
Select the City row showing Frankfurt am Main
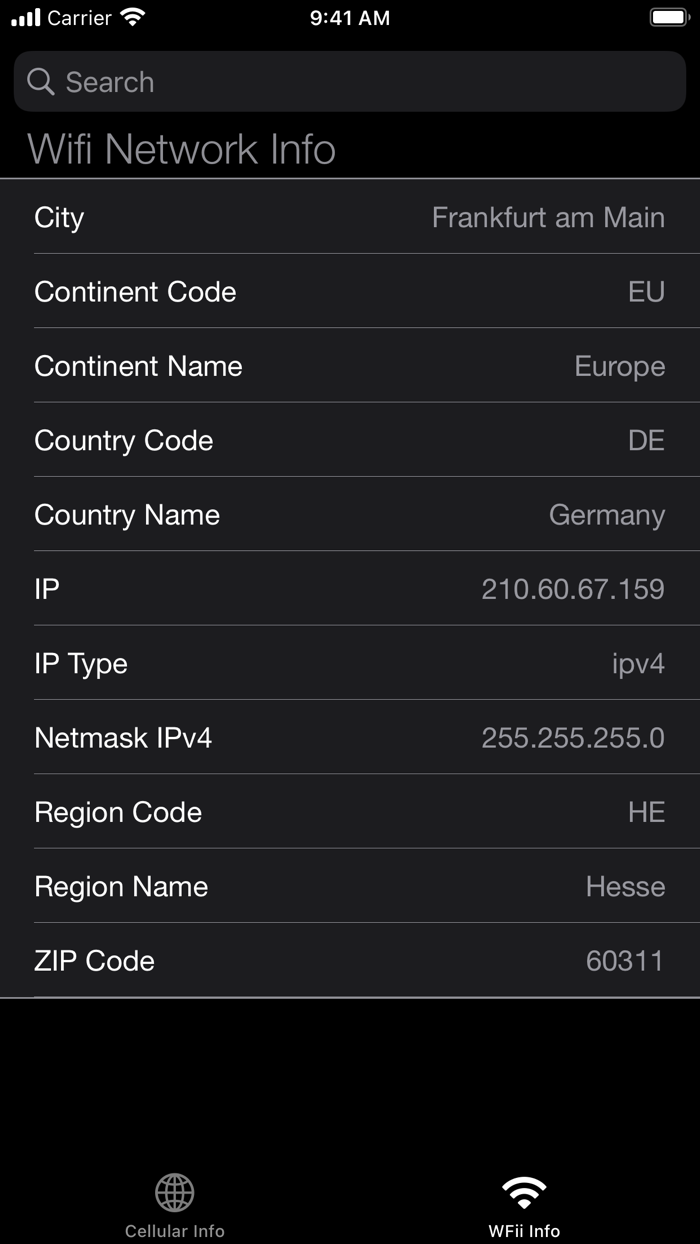350,217
